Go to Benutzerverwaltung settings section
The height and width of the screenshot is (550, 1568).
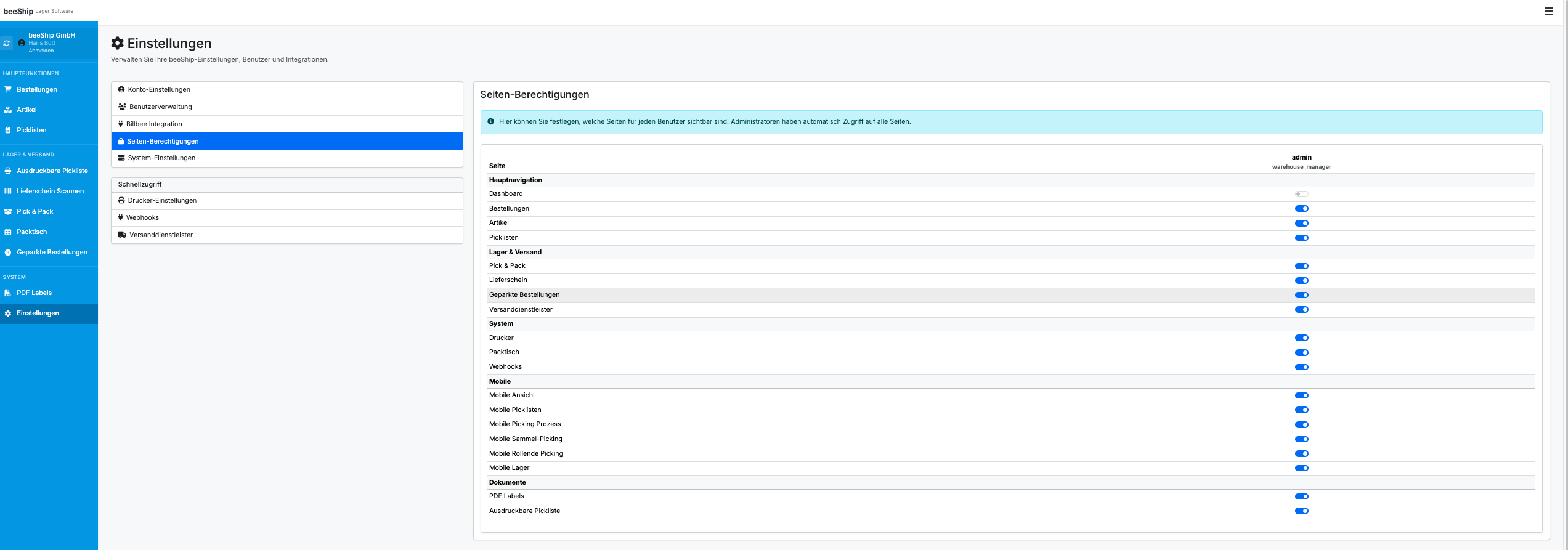[287, 107]
